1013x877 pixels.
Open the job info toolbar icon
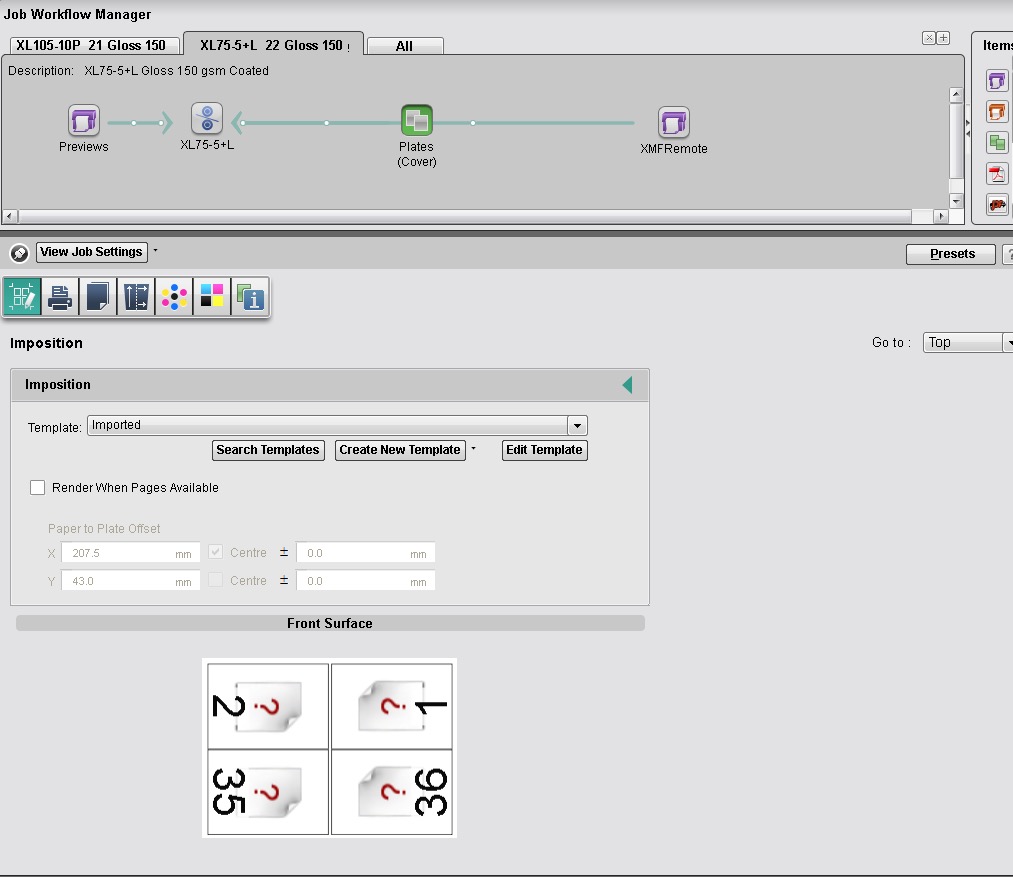250,297
